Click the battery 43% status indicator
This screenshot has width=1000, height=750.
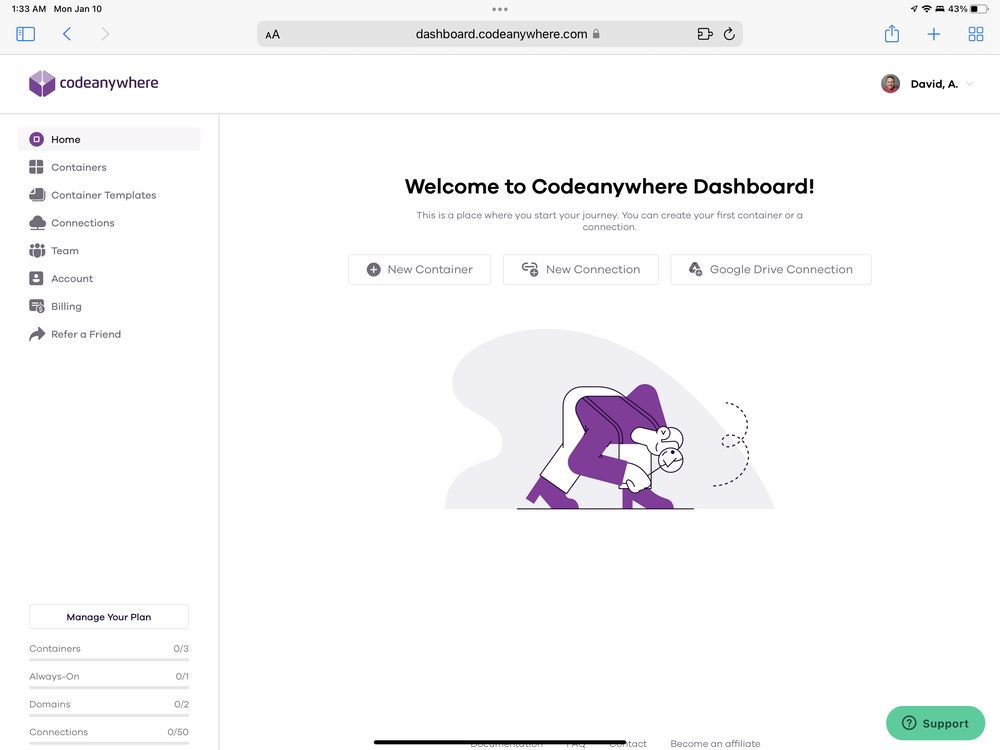967,9
